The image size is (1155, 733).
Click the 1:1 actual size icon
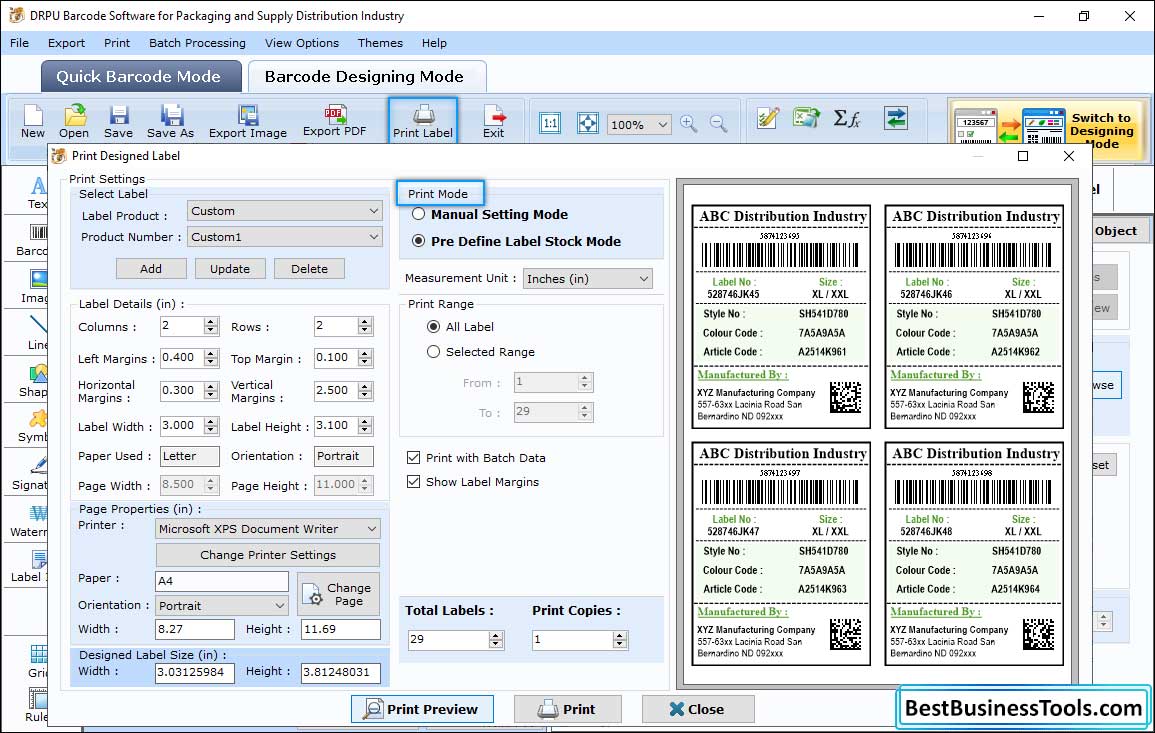550,123
